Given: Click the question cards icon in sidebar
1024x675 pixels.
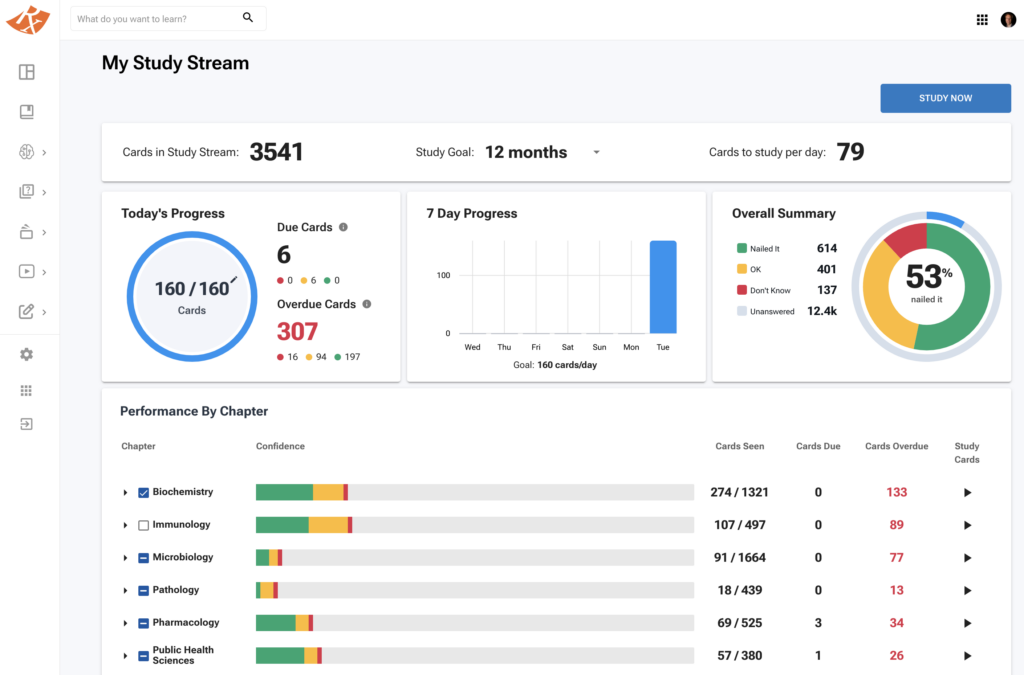Looking at the screenshot, I should (27, 192).
